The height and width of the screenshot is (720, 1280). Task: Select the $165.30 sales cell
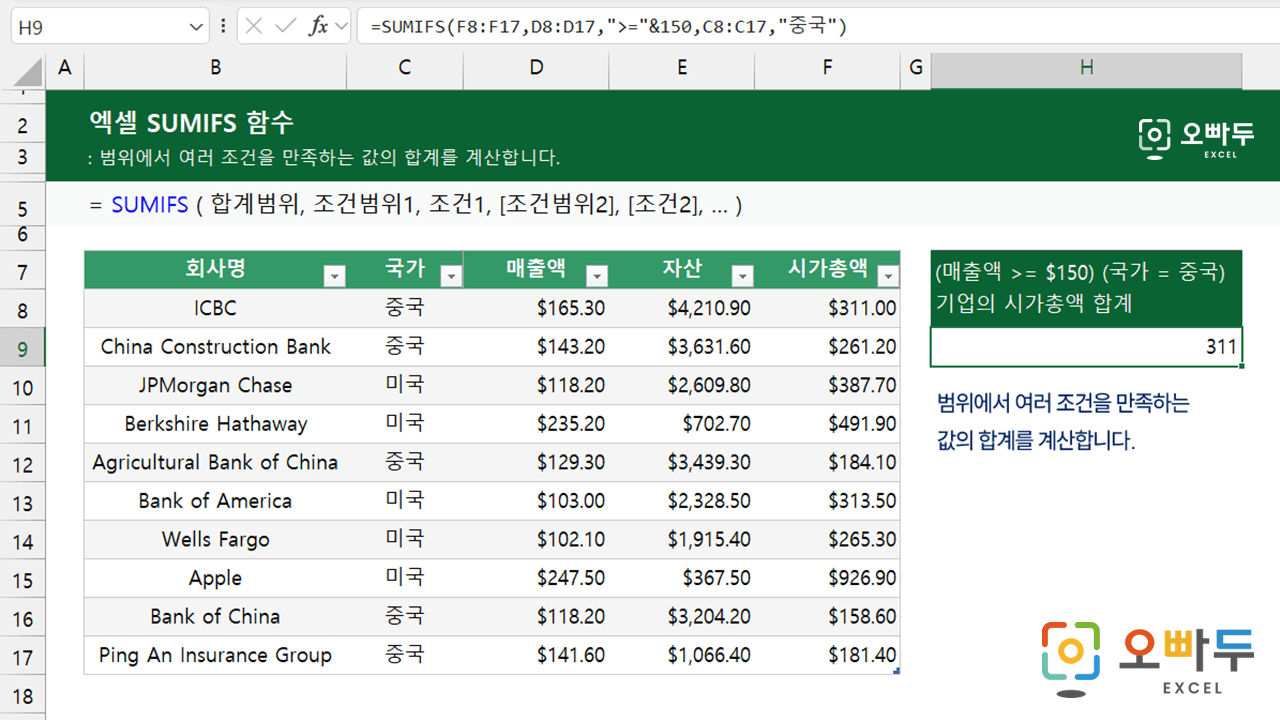point(537,308)
